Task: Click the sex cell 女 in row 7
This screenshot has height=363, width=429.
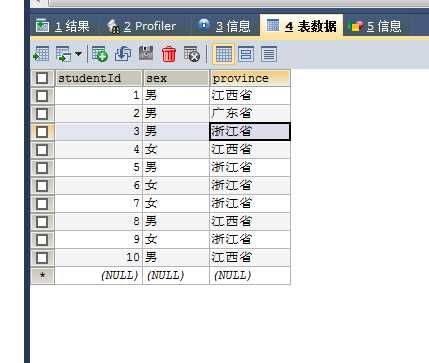Action: click(176, 204)
